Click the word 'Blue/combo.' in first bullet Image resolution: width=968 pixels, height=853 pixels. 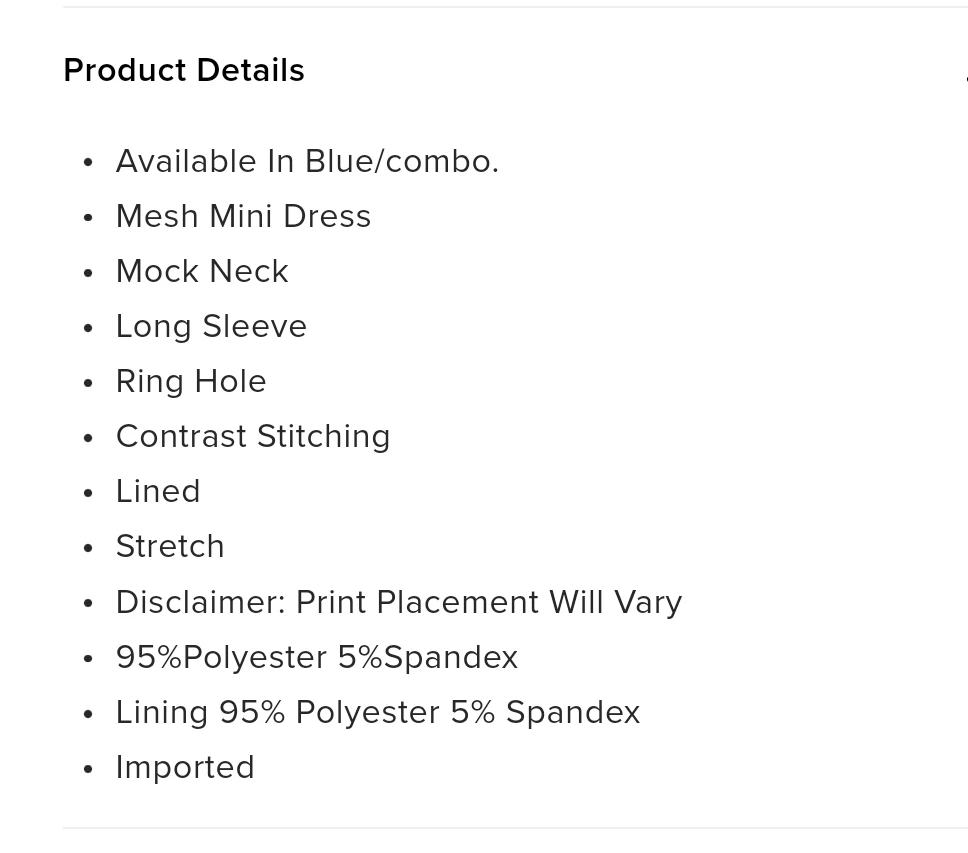(402, 161)
